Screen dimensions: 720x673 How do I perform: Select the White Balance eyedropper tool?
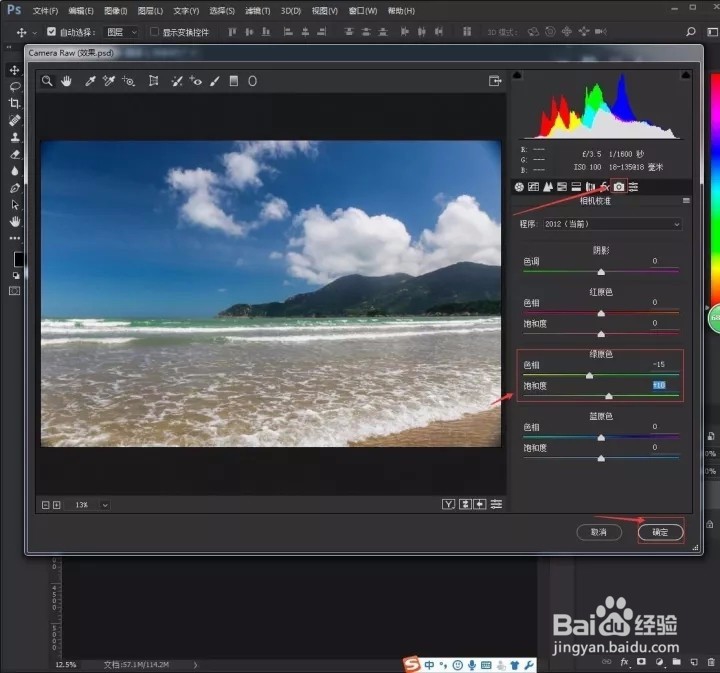click(x=90, y=81)
